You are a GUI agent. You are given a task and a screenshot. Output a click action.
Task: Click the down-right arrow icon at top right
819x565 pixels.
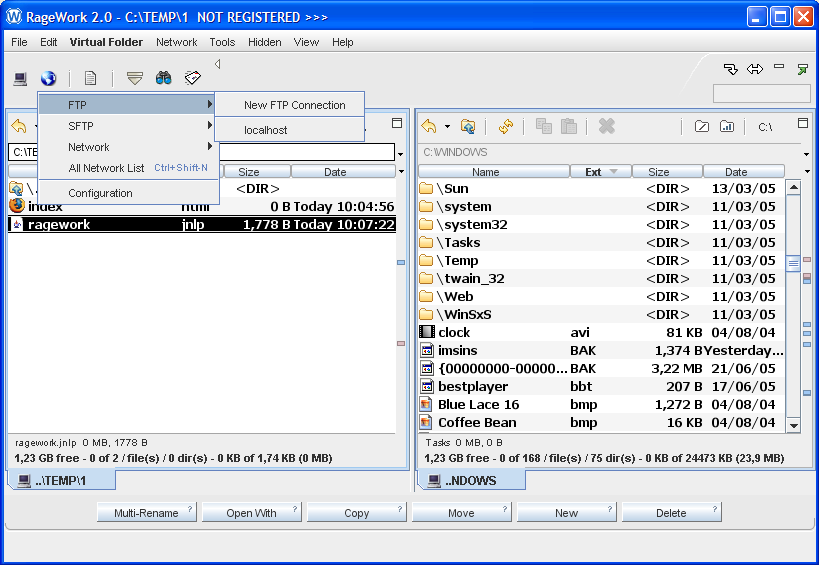click(x=730, y=69)
